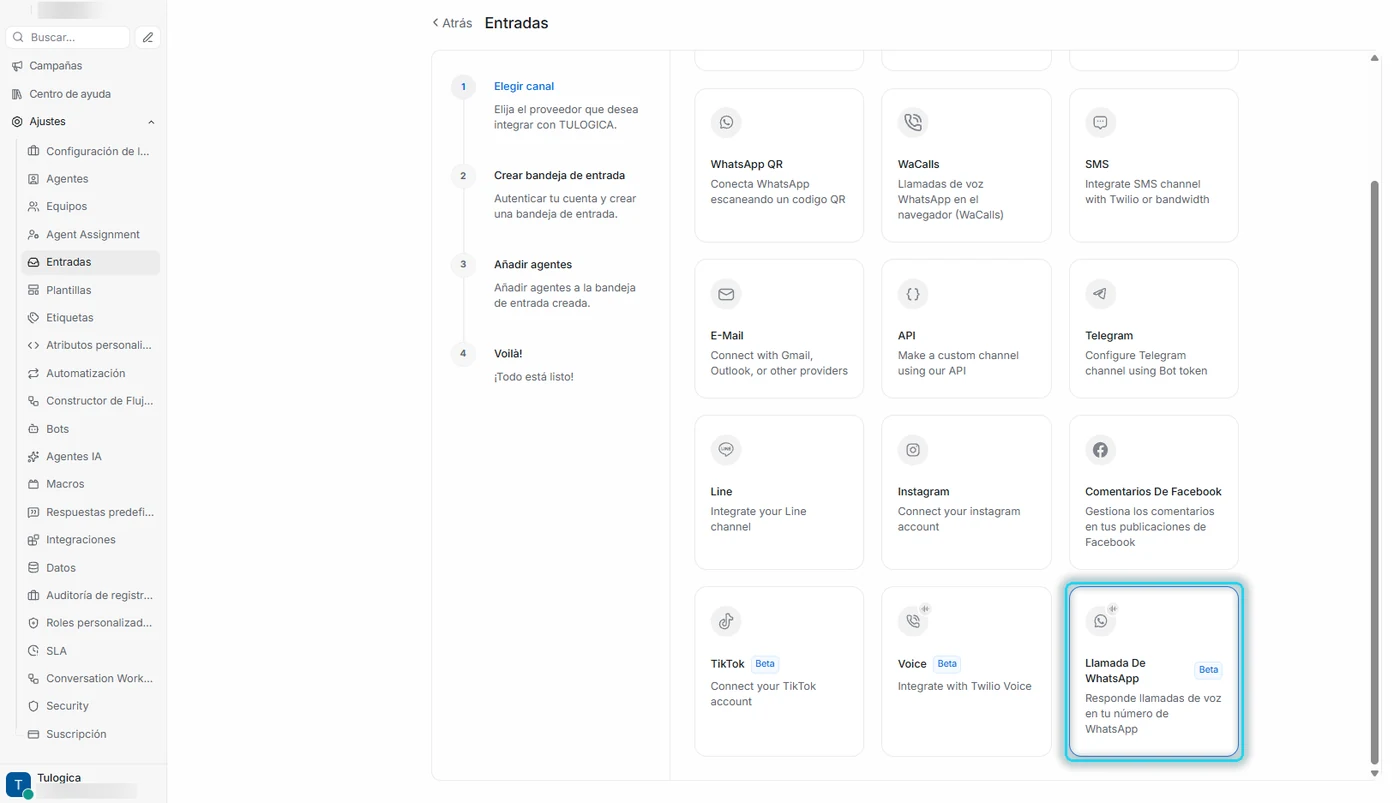
Task: Click the robot icon beside Bots
Action: click(34, 429)
